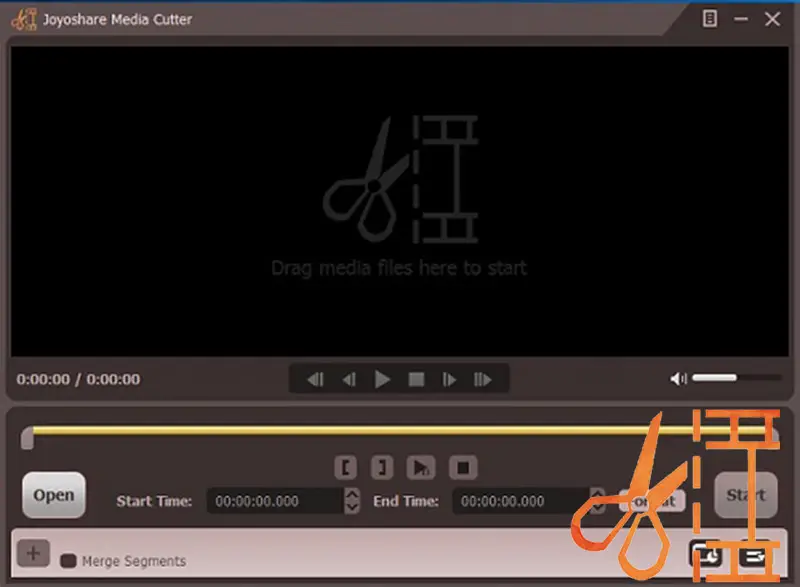Jump to previous keyframe button
Viewport: 800px width, 587px height.
coord(315,379)
